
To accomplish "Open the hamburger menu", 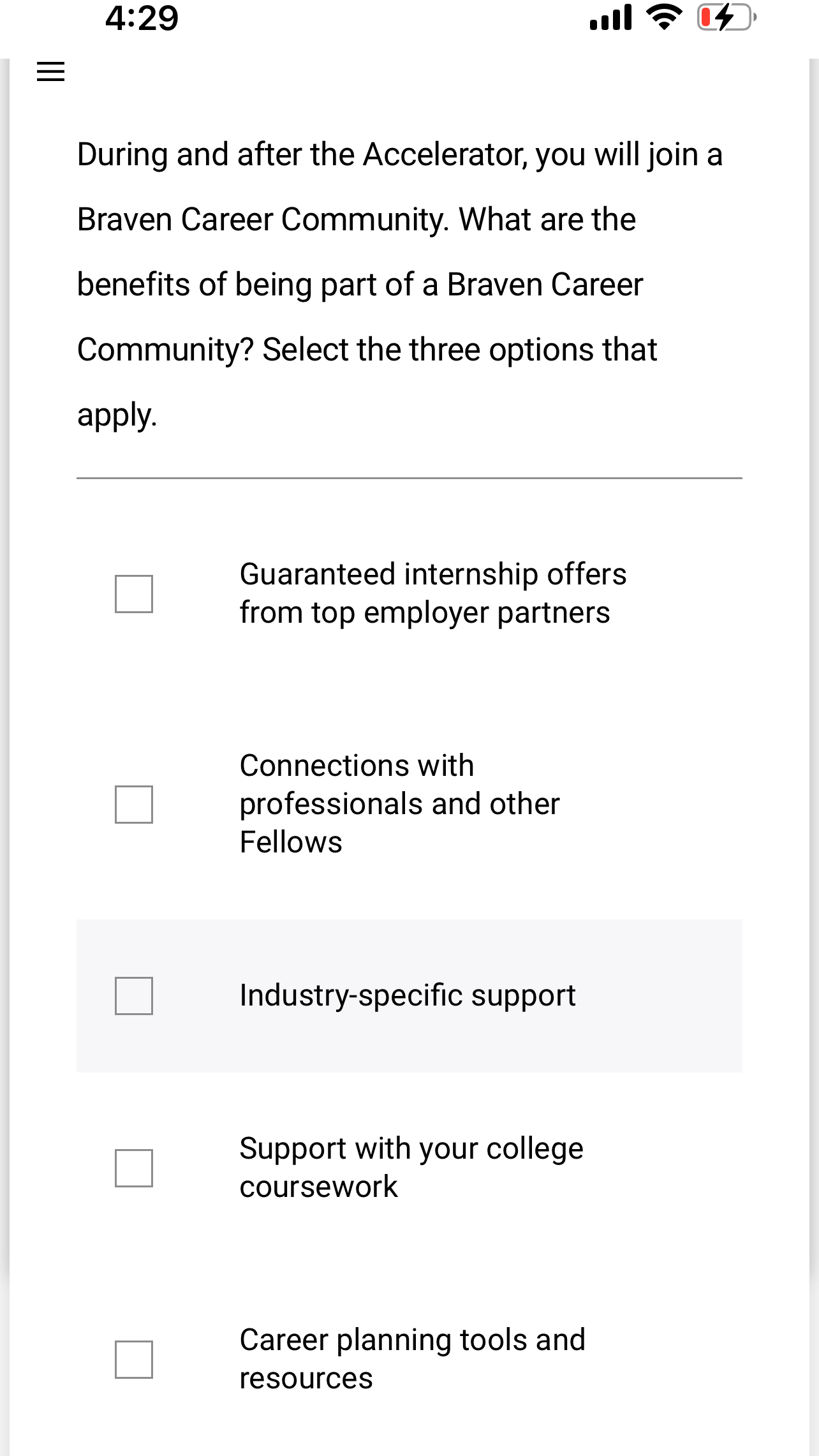I will coord(51,71).
